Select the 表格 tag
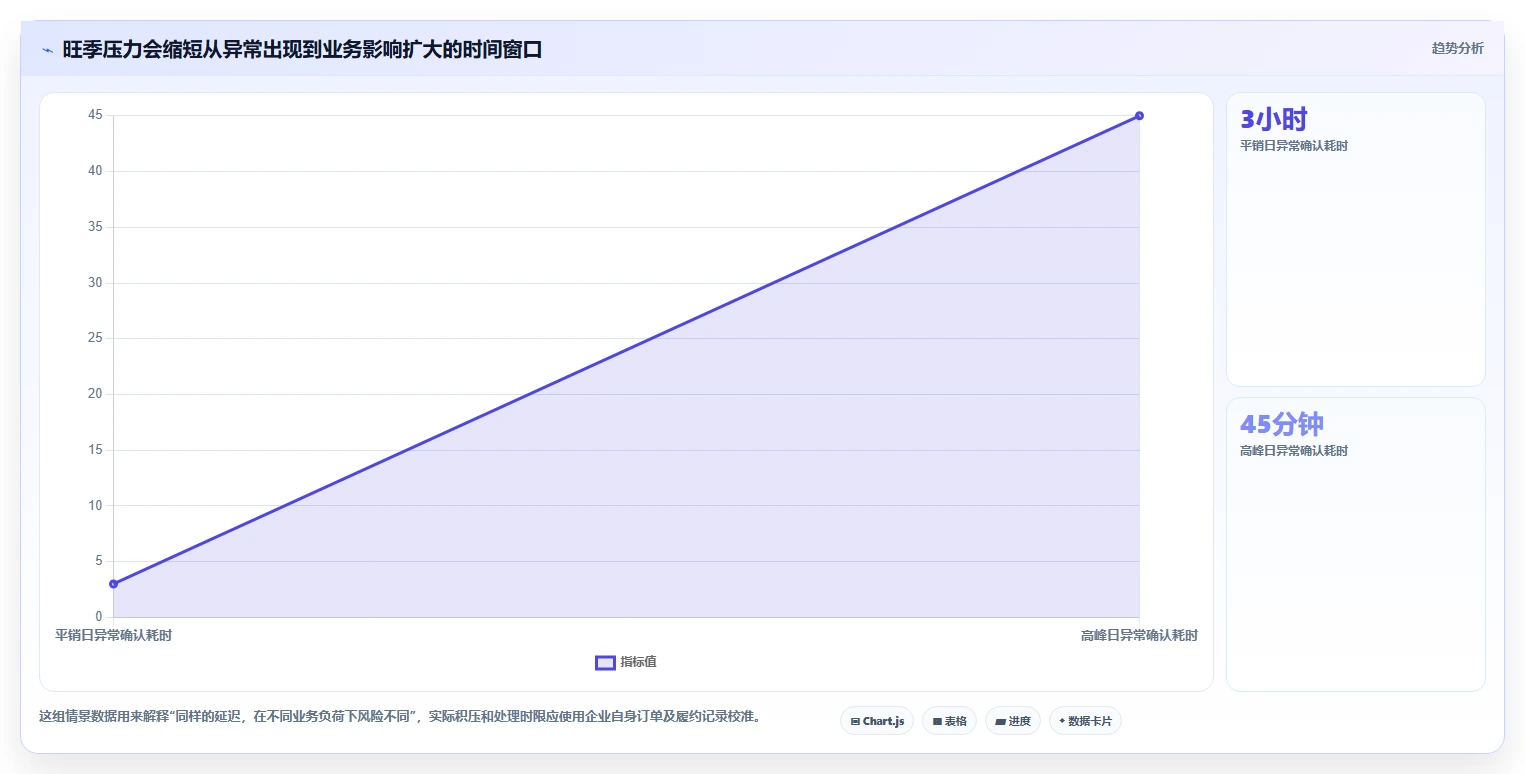The width and height of the screenshot is (1525, 774). click(x=949, y=721)
